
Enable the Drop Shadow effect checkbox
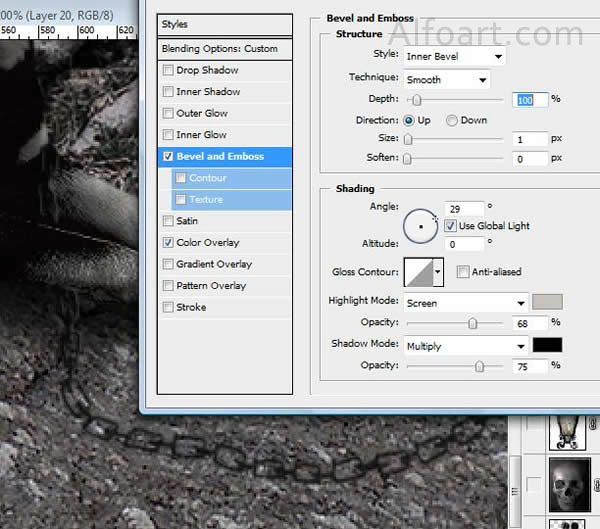168,70
